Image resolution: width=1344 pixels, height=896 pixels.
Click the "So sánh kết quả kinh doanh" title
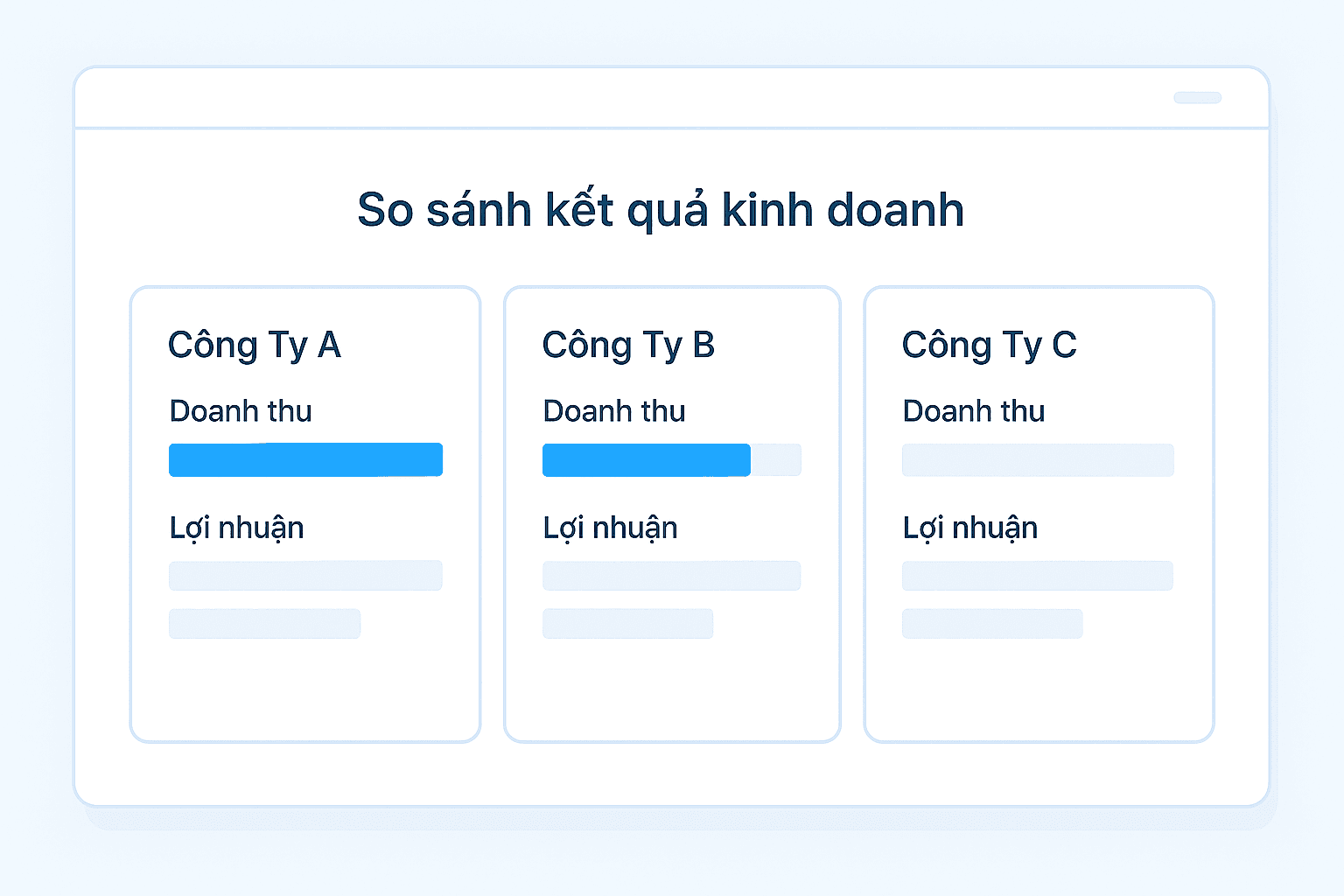(661, 210)
